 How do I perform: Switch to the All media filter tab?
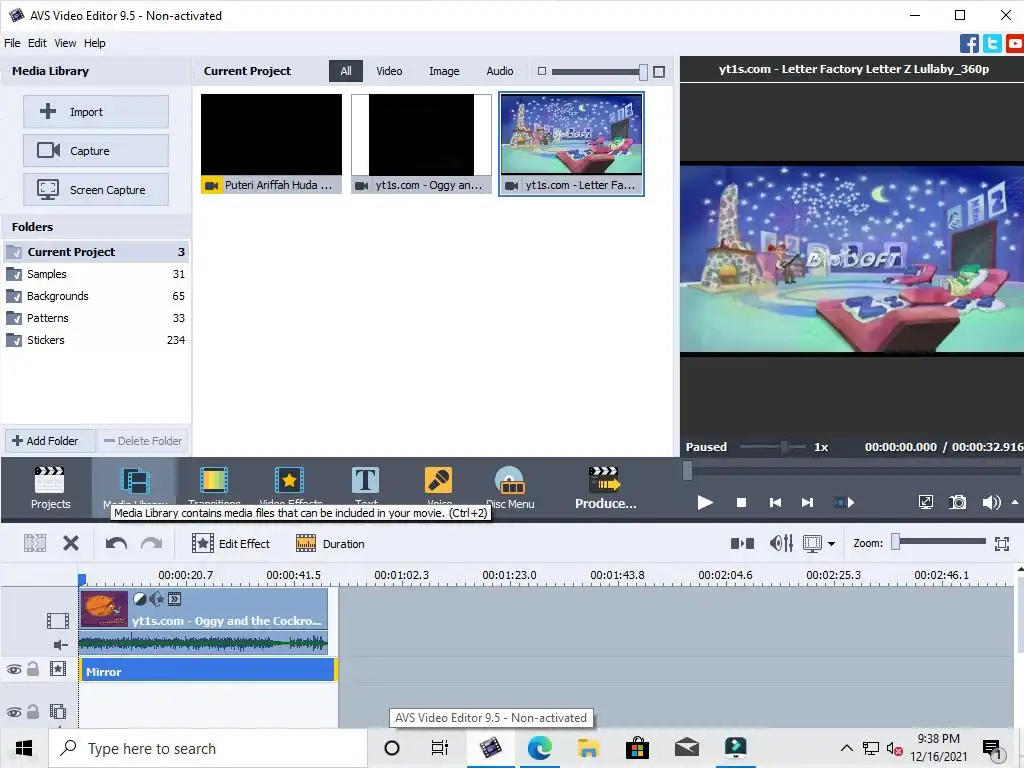(x=345, y=71)
